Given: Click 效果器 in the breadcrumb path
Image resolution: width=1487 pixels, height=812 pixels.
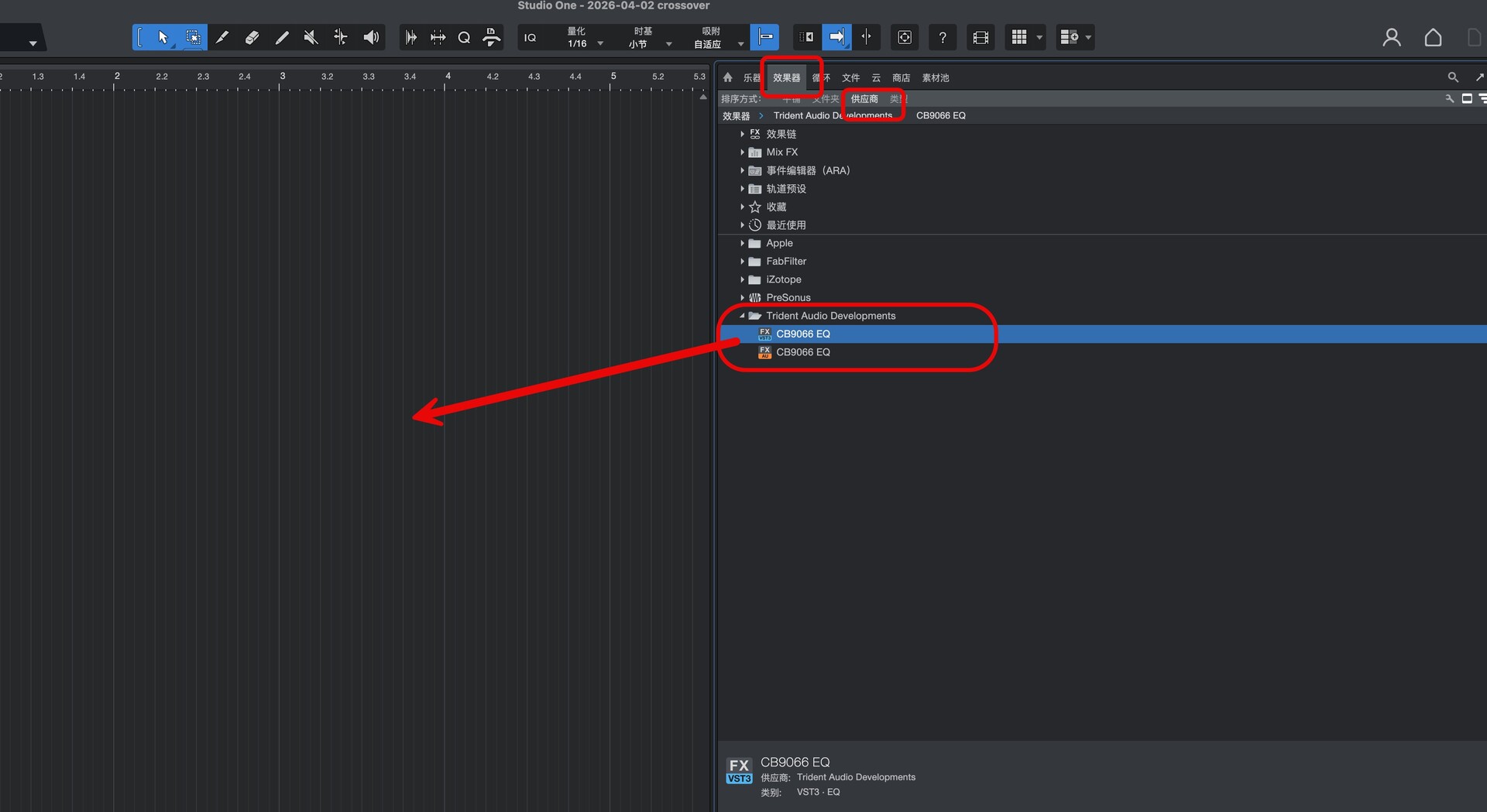Looking at the screenshot, I should point(736,116).
